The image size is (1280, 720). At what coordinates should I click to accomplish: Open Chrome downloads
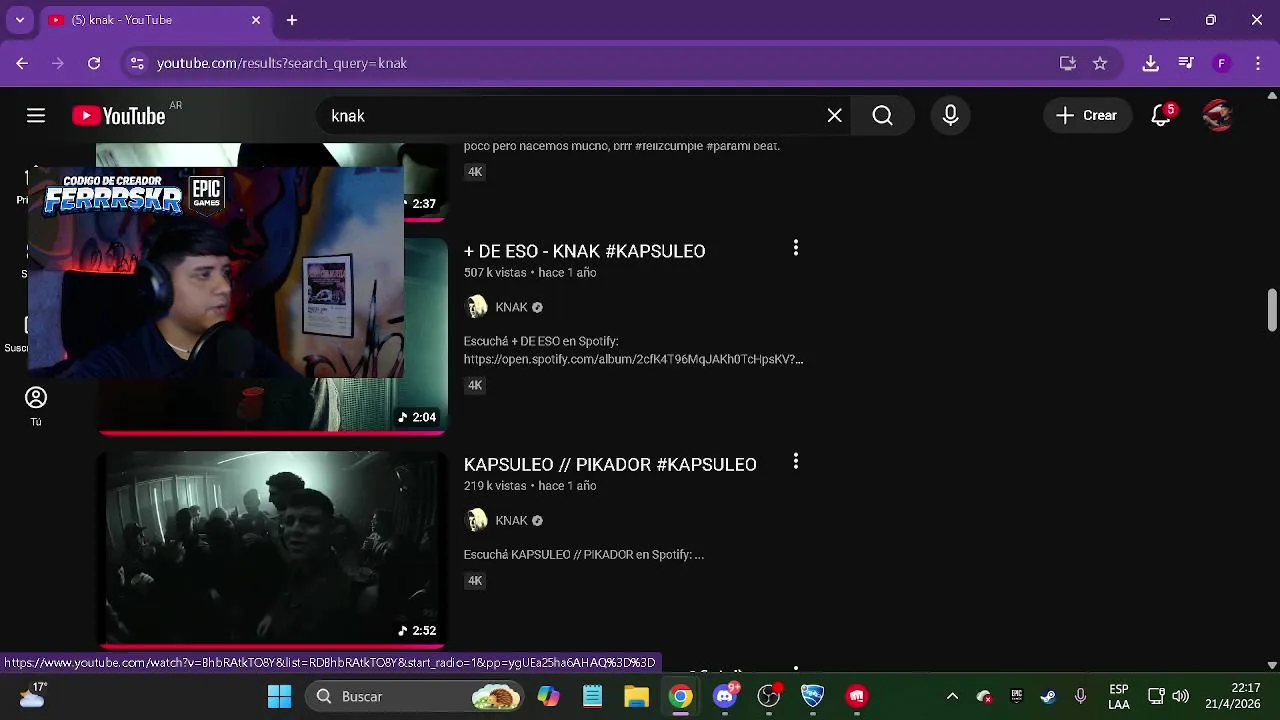click(x=1150, y=63)
